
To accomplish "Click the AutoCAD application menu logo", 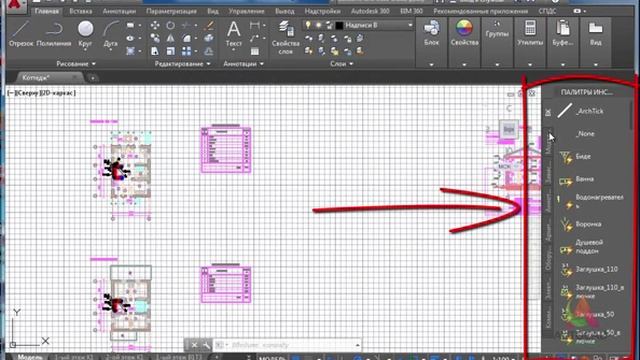I will 16,6.
